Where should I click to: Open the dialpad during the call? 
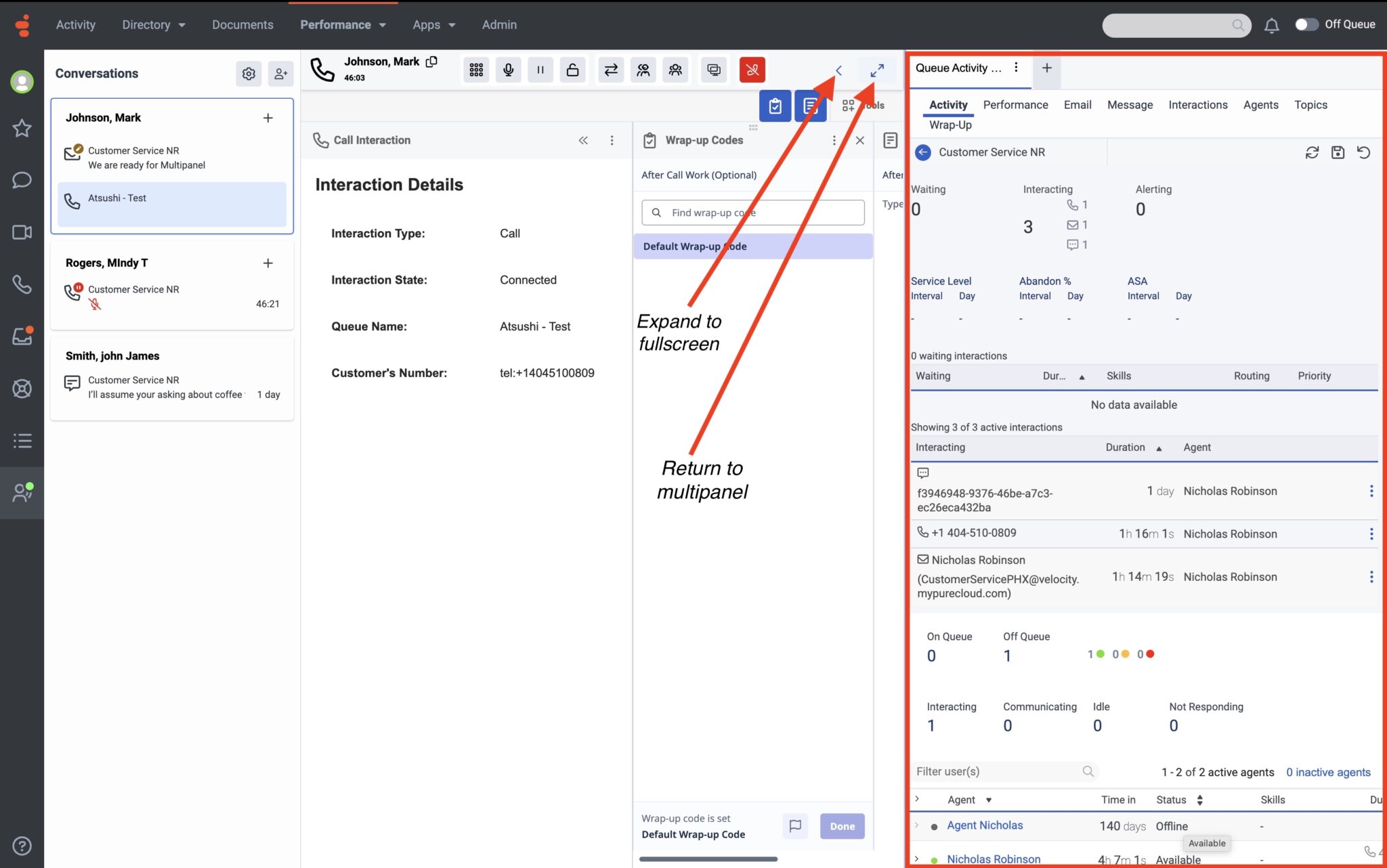pyautogui.click(x=476, y=70)
